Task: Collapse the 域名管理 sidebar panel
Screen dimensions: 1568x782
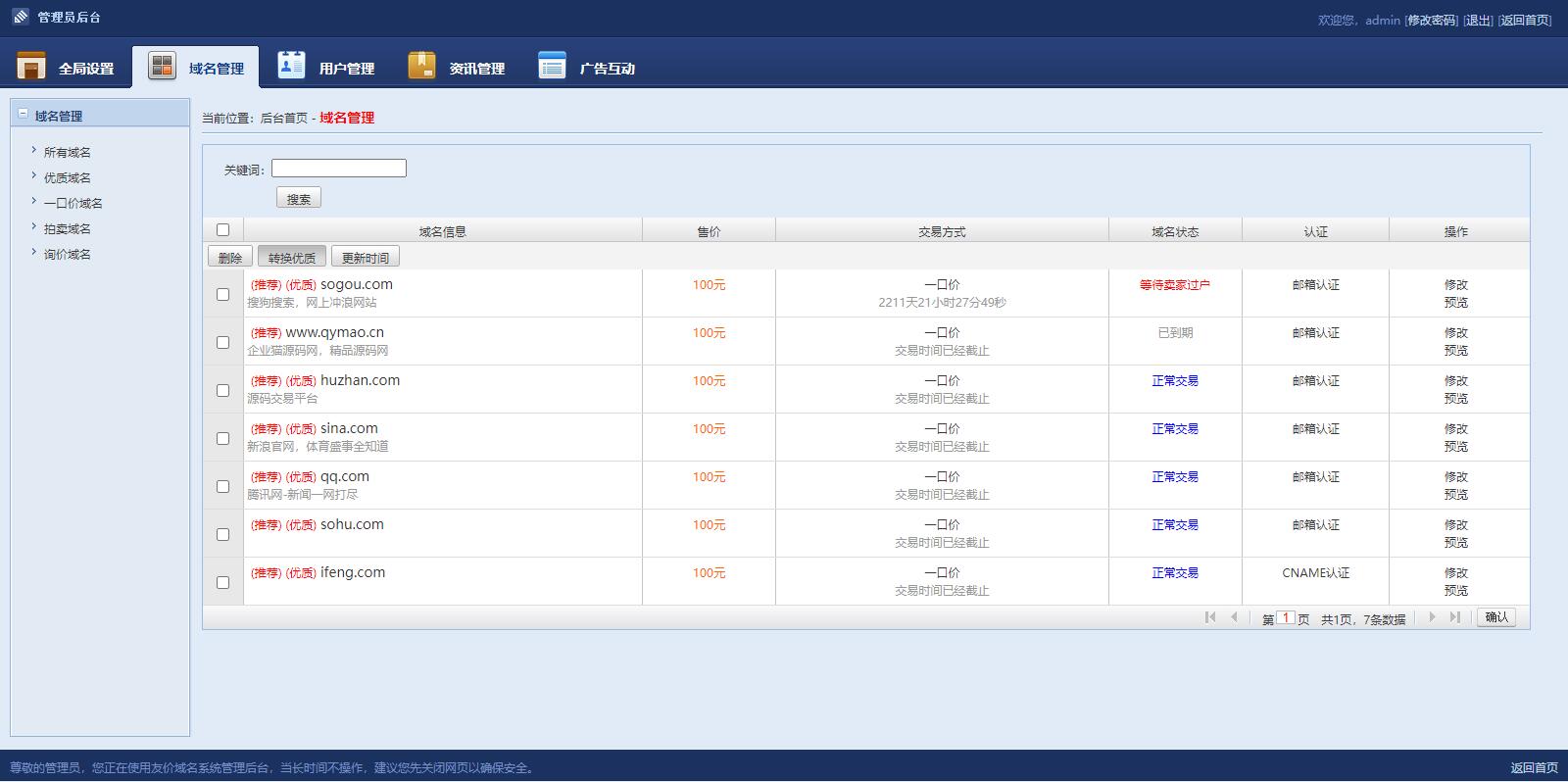Action: tap(24, 115)
